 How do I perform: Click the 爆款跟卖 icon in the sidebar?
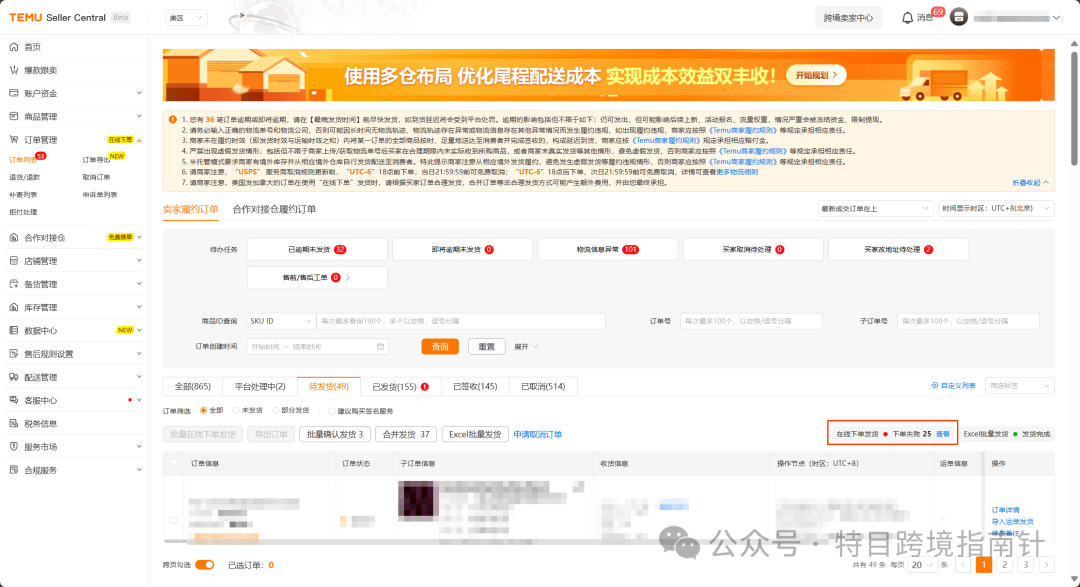pos(14,70)
